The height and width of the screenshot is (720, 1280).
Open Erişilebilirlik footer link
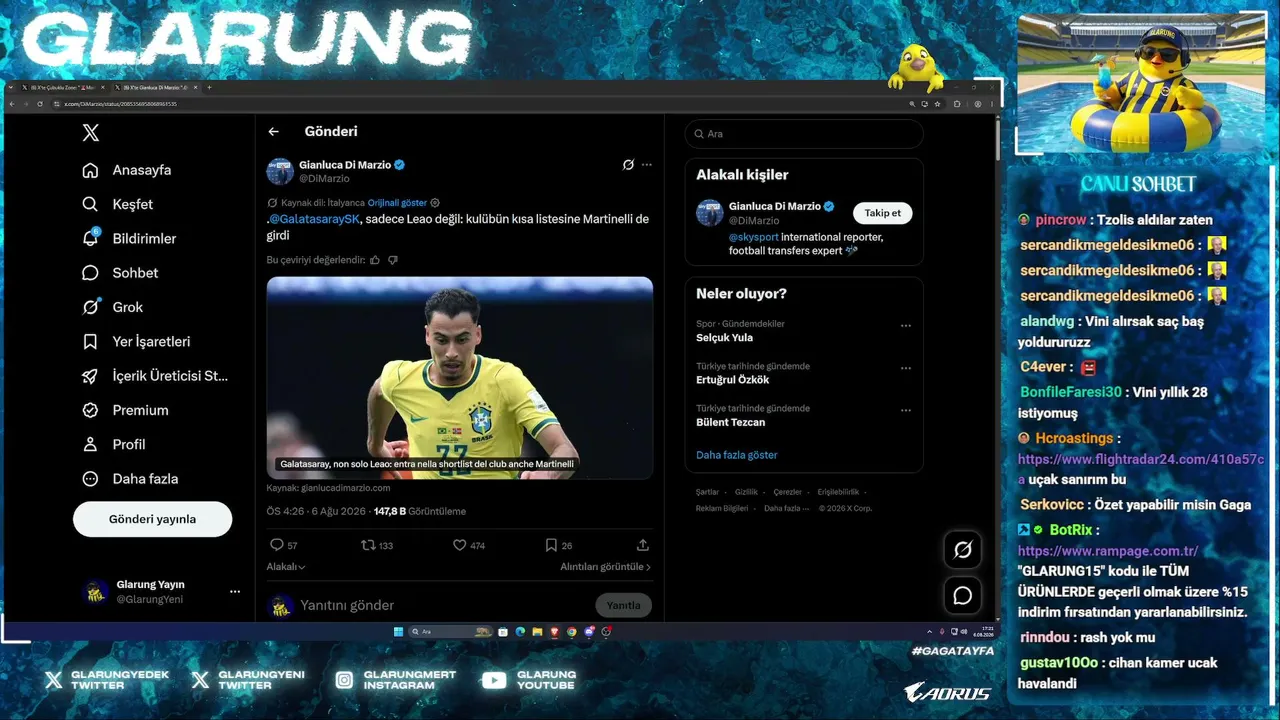838,492
